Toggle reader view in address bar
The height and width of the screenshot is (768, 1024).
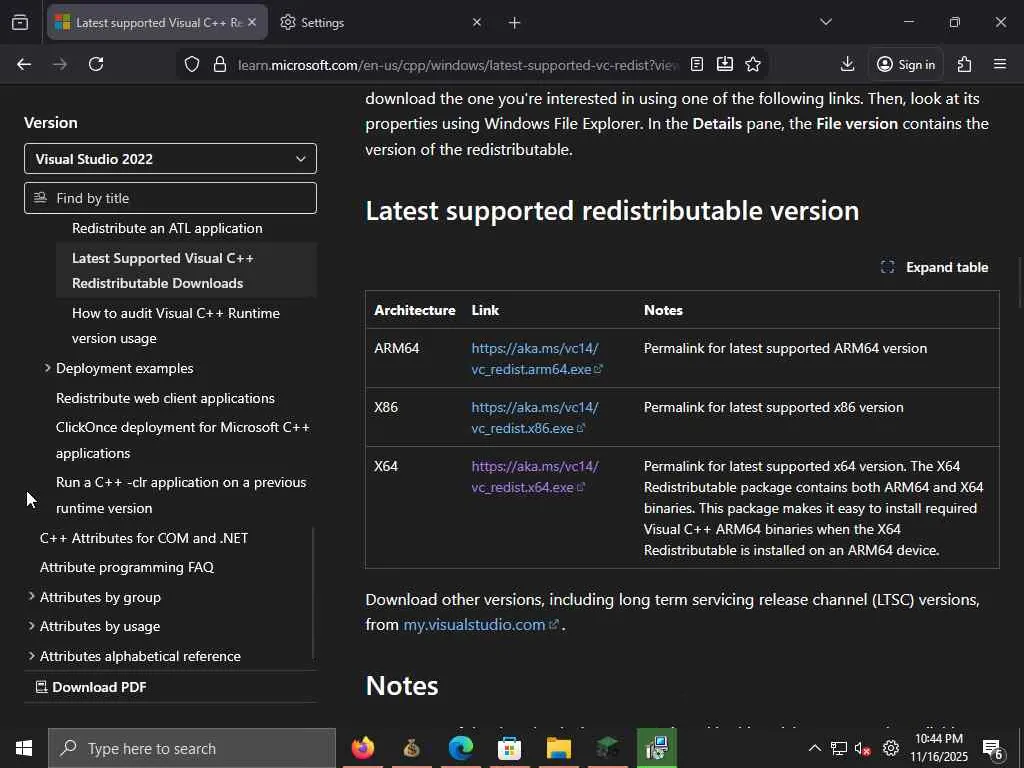[x=697, y=64]
